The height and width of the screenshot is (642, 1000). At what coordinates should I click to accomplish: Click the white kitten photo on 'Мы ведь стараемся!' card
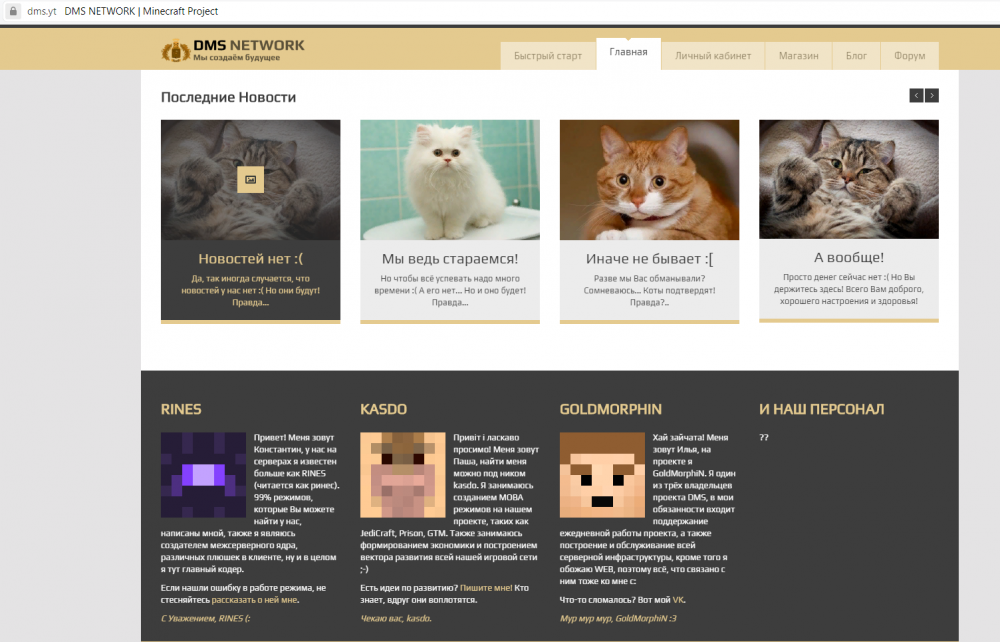coord(449,180)
